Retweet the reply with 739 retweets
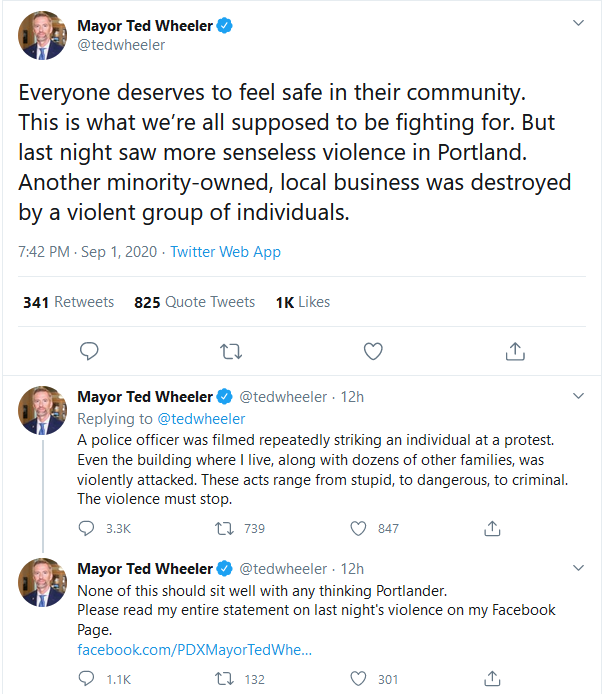This screenshot has height=694, width=609. (x=224, y=528)
